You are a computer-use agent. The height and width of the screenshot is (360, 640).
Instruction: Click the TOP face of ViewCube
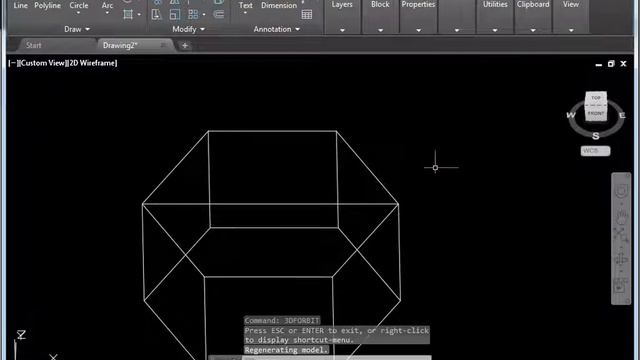596,98
